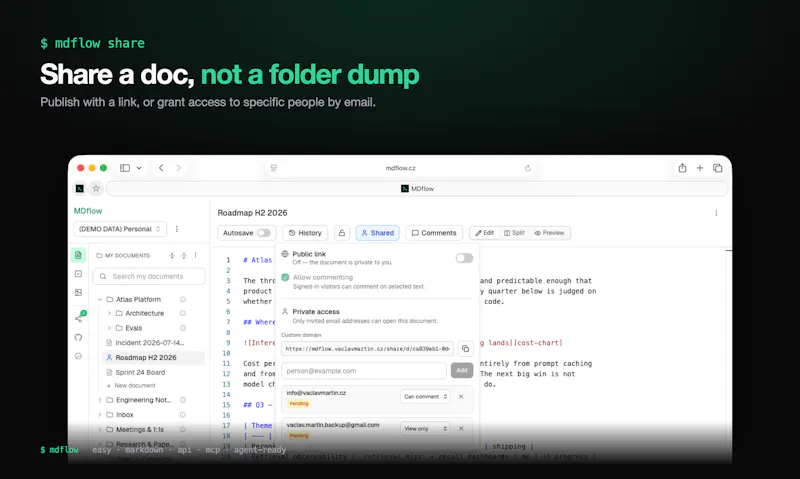800x479 pixels.
Task: Select the MDflow browser tab
Action: click(x=417, y=189)
